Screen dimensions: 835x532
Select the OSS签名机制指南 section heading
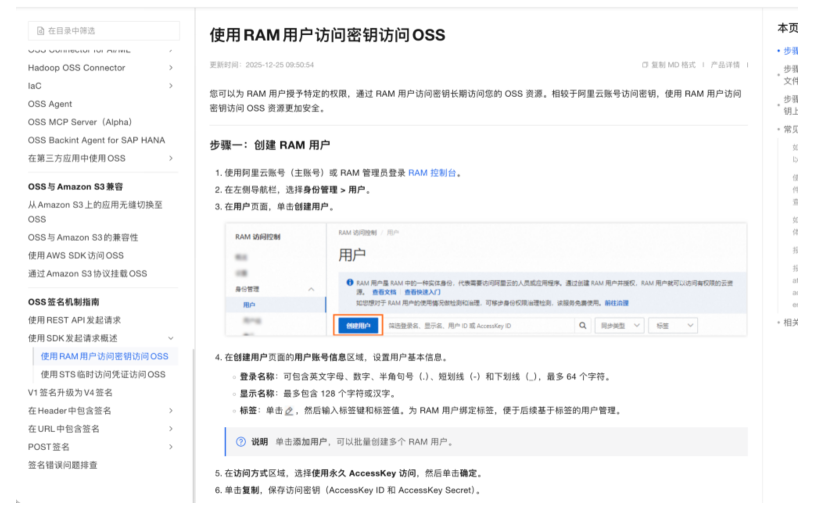click(x=63, y=302)
